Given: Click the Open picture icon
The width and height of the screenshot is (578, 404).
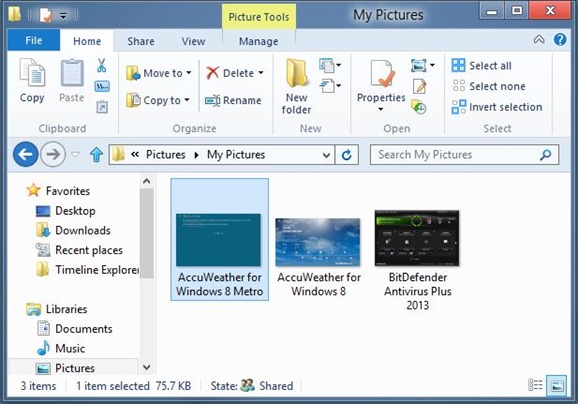Looking at the screenshot, I should [x=419, y=66].
